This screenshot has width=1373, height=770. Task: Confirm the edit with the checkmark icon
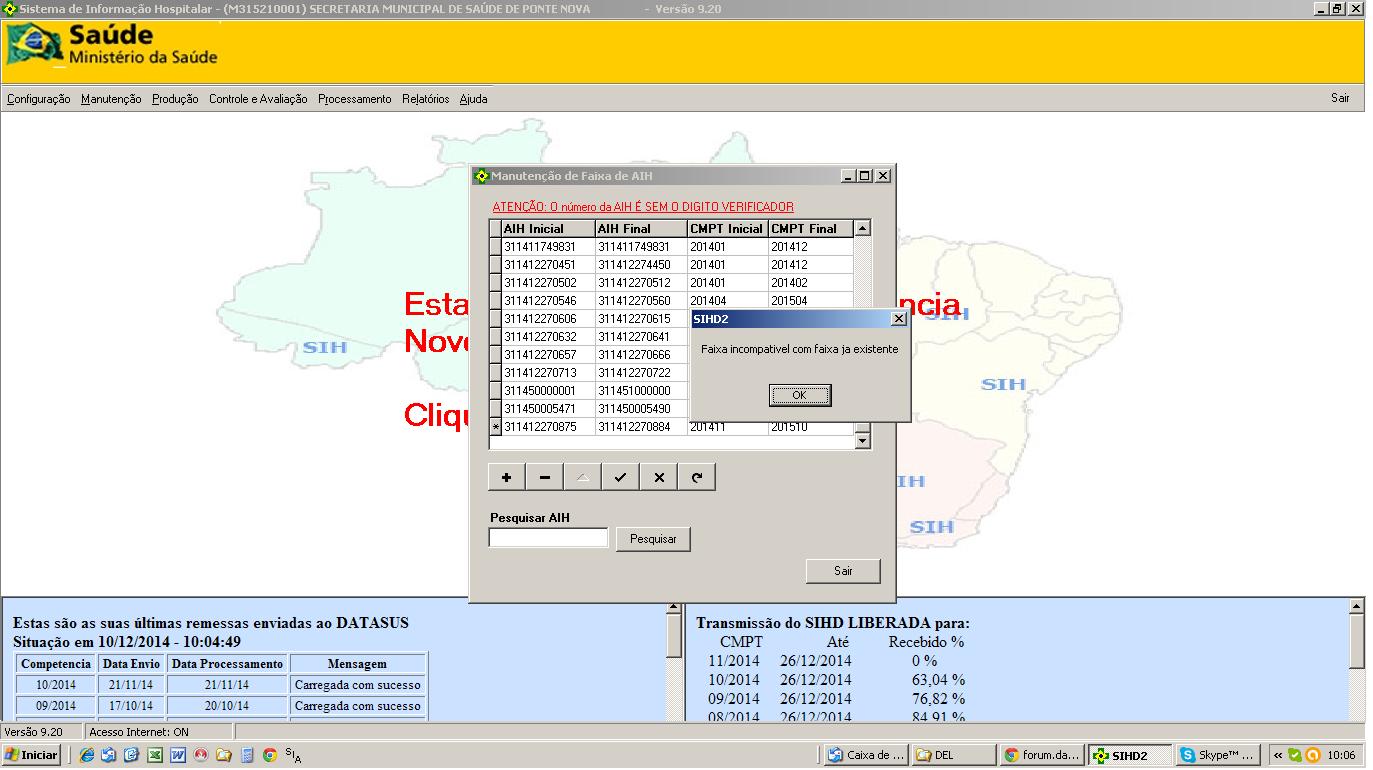(x=620, y=478)
